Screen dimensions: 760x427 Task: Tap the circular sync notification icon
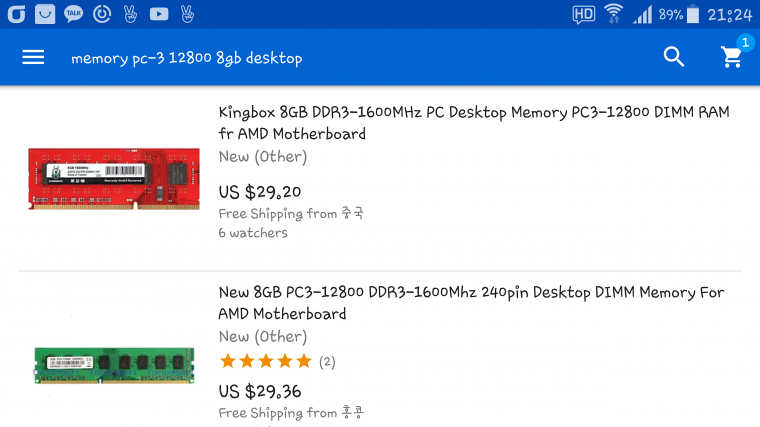coord(102,14)
